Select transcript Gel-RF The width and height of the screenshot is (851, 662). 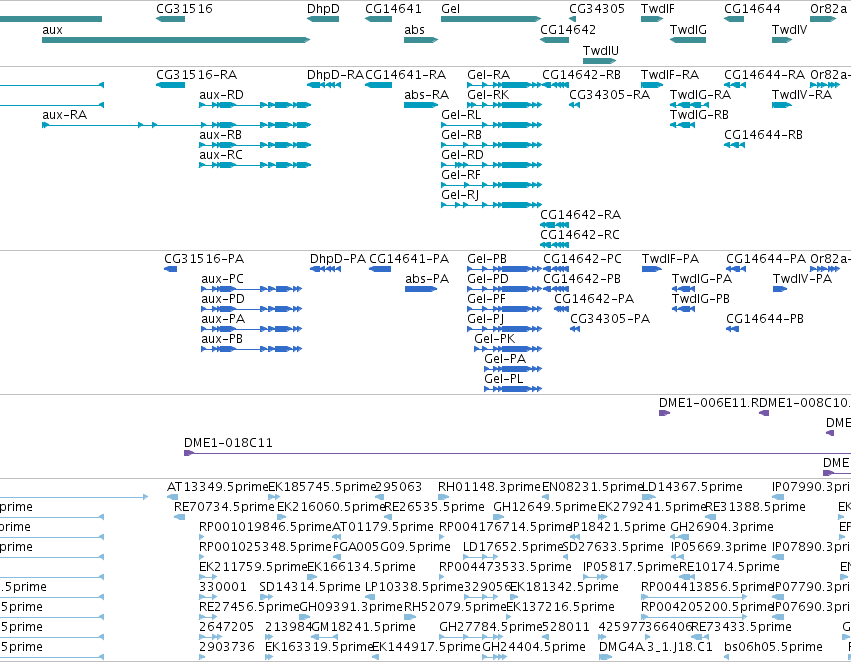click(x=461, y=175)
